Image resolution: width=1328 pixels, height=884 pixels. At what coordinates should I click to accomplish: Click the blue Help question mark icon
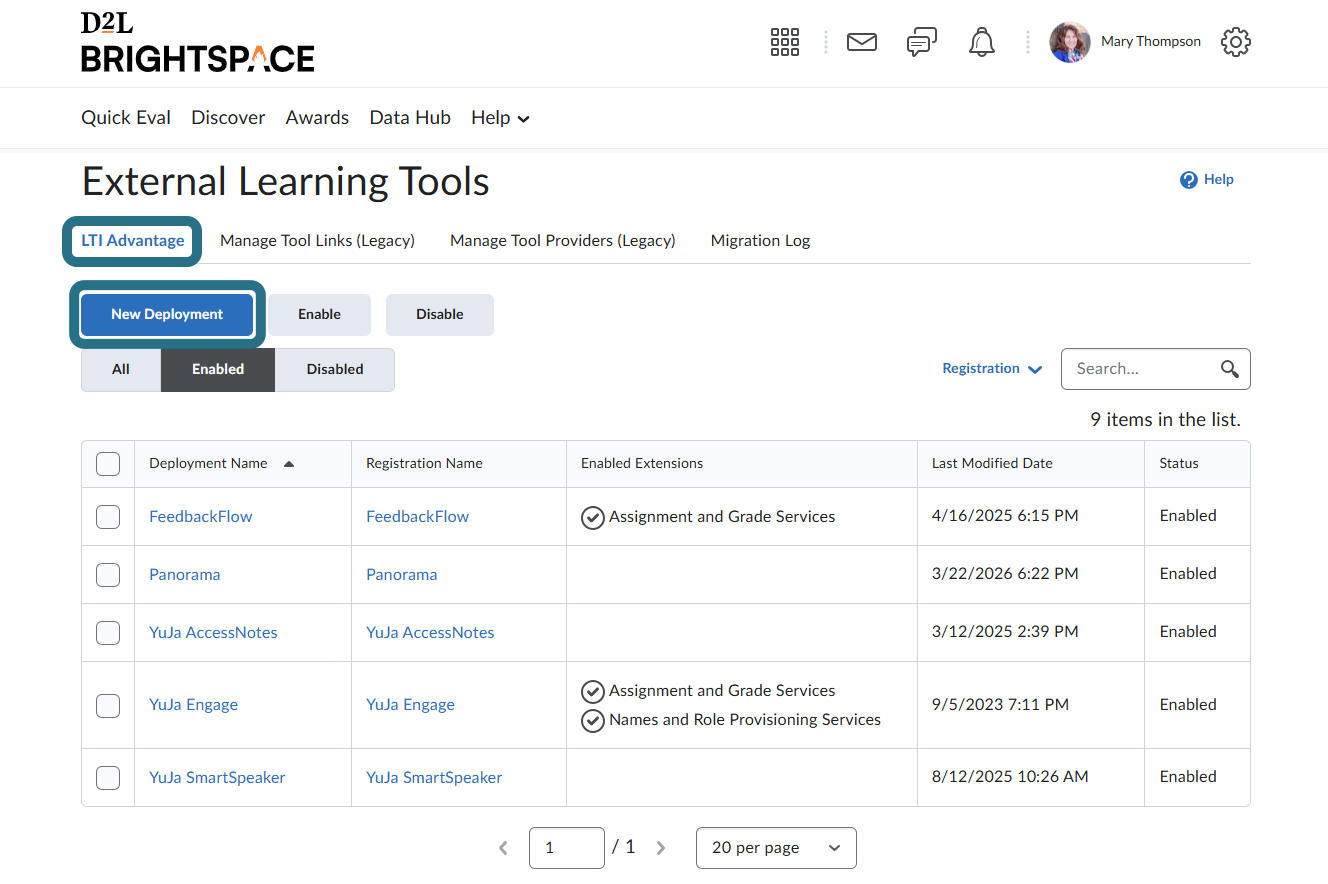(1189, 180)
